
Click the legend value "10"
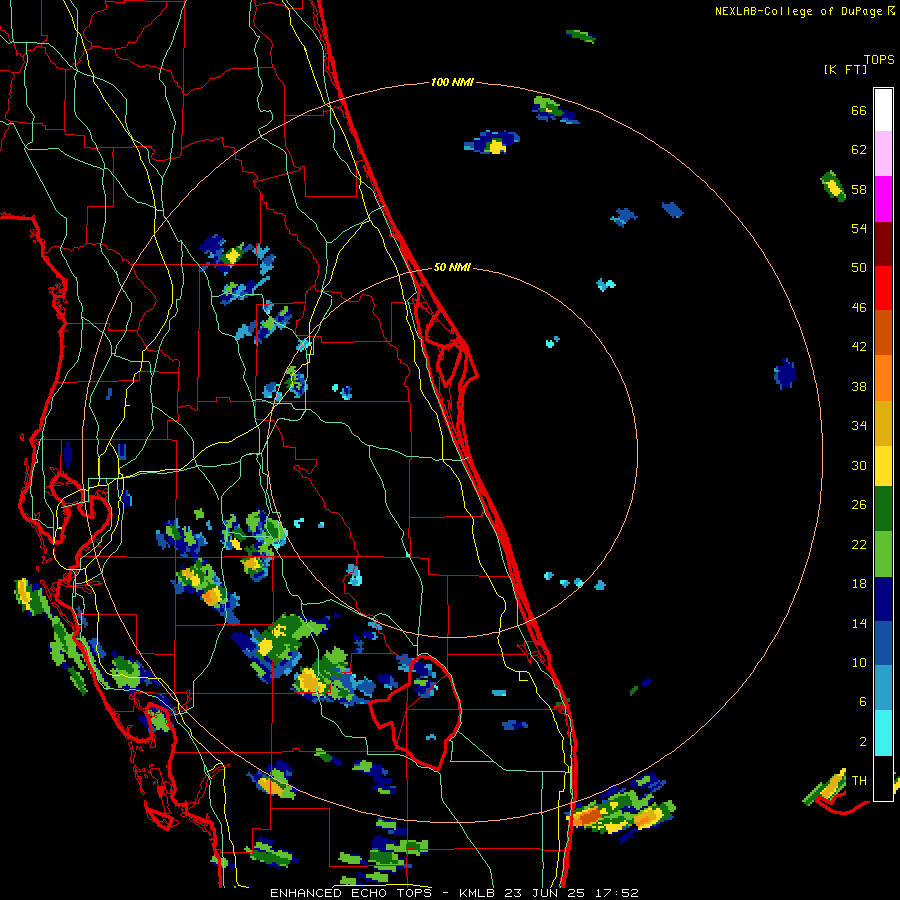coord(859,663)
